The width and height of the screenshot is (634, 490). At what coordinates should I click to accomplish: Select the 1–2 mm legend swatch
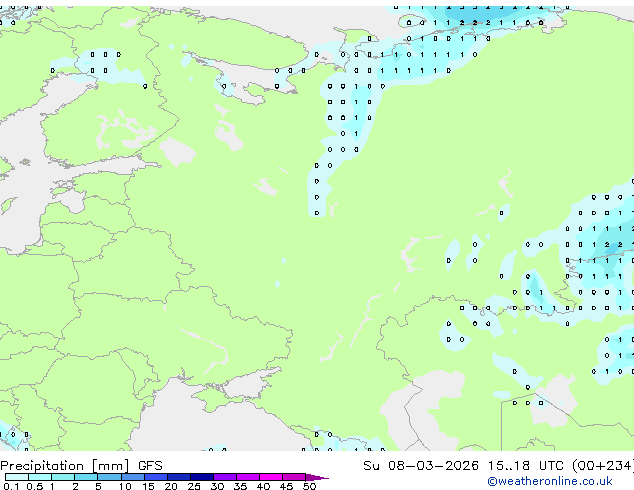click(x=63, y=477)
